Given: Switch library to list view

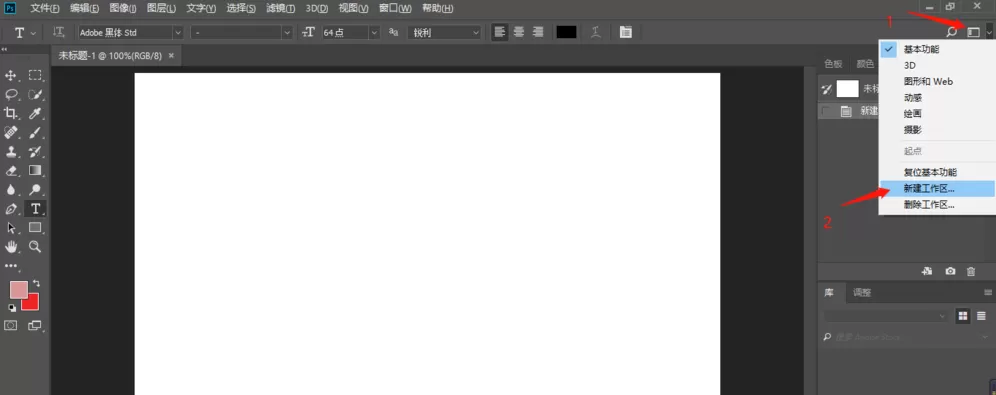Looking at the screenshot, I should [x=981, y=316].
